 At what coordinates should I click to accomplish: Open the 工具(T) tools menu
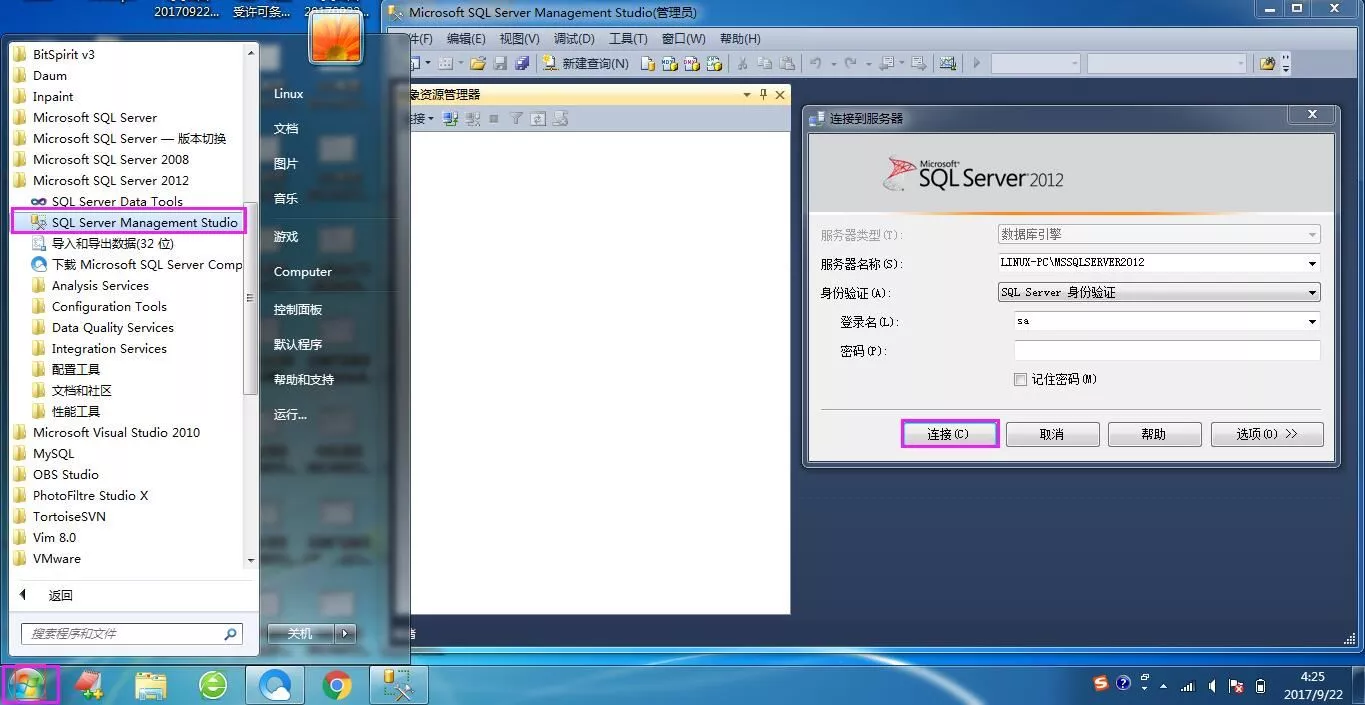(x=628, y=39)
